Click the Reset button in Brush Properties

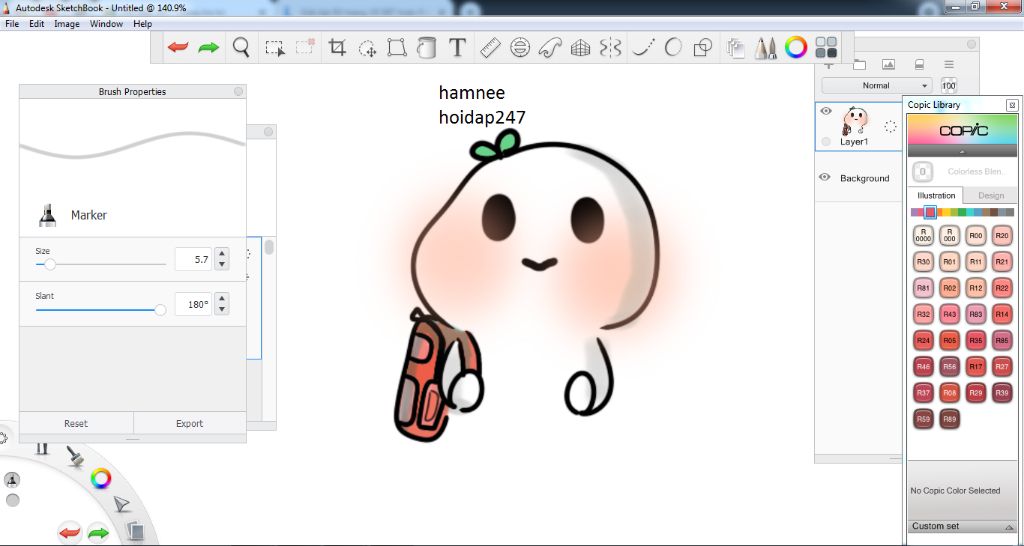pyautogui.click(x=76, y=423)
